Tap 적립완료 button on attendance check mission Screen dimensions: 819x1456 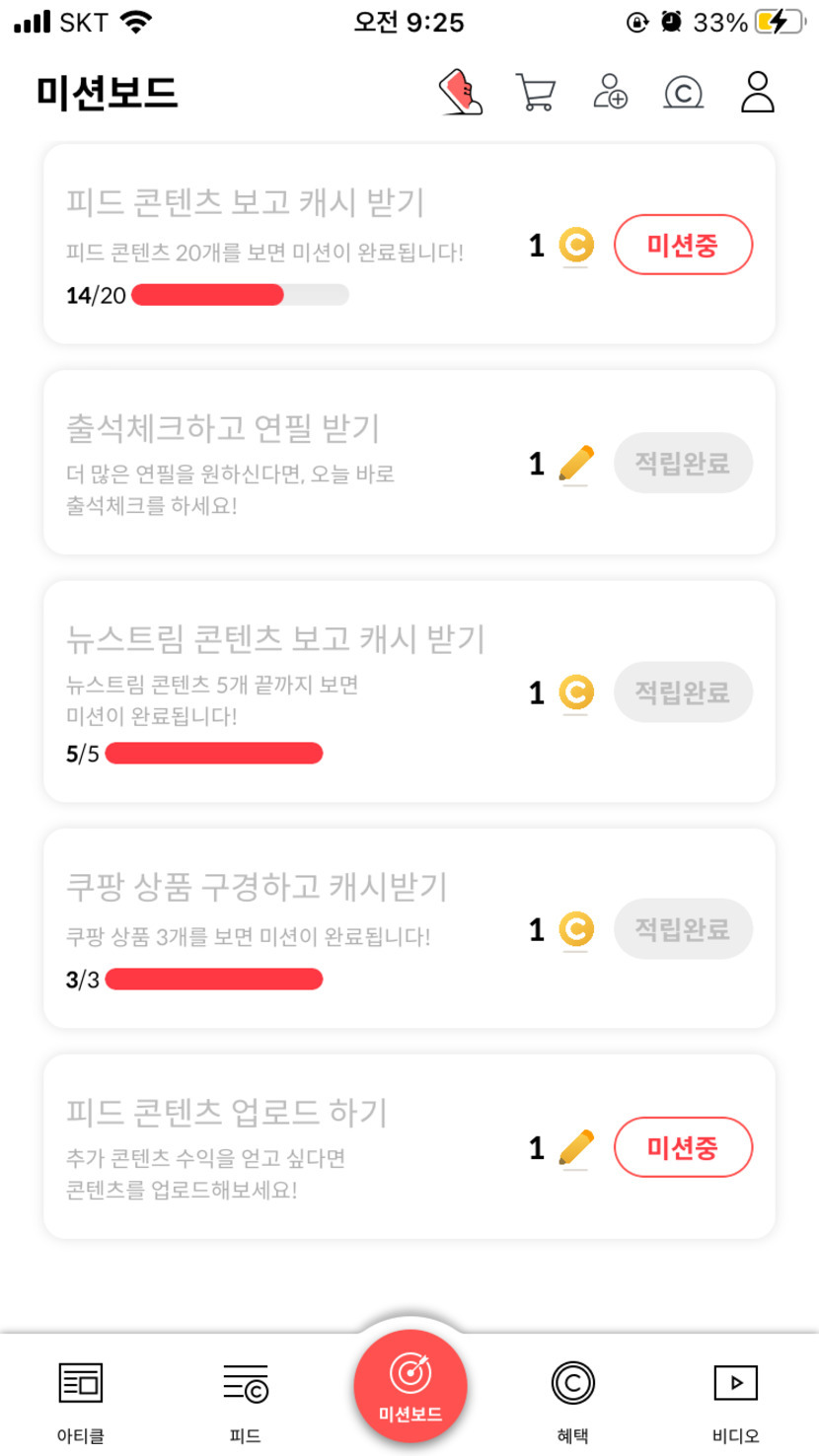(683, 463)
